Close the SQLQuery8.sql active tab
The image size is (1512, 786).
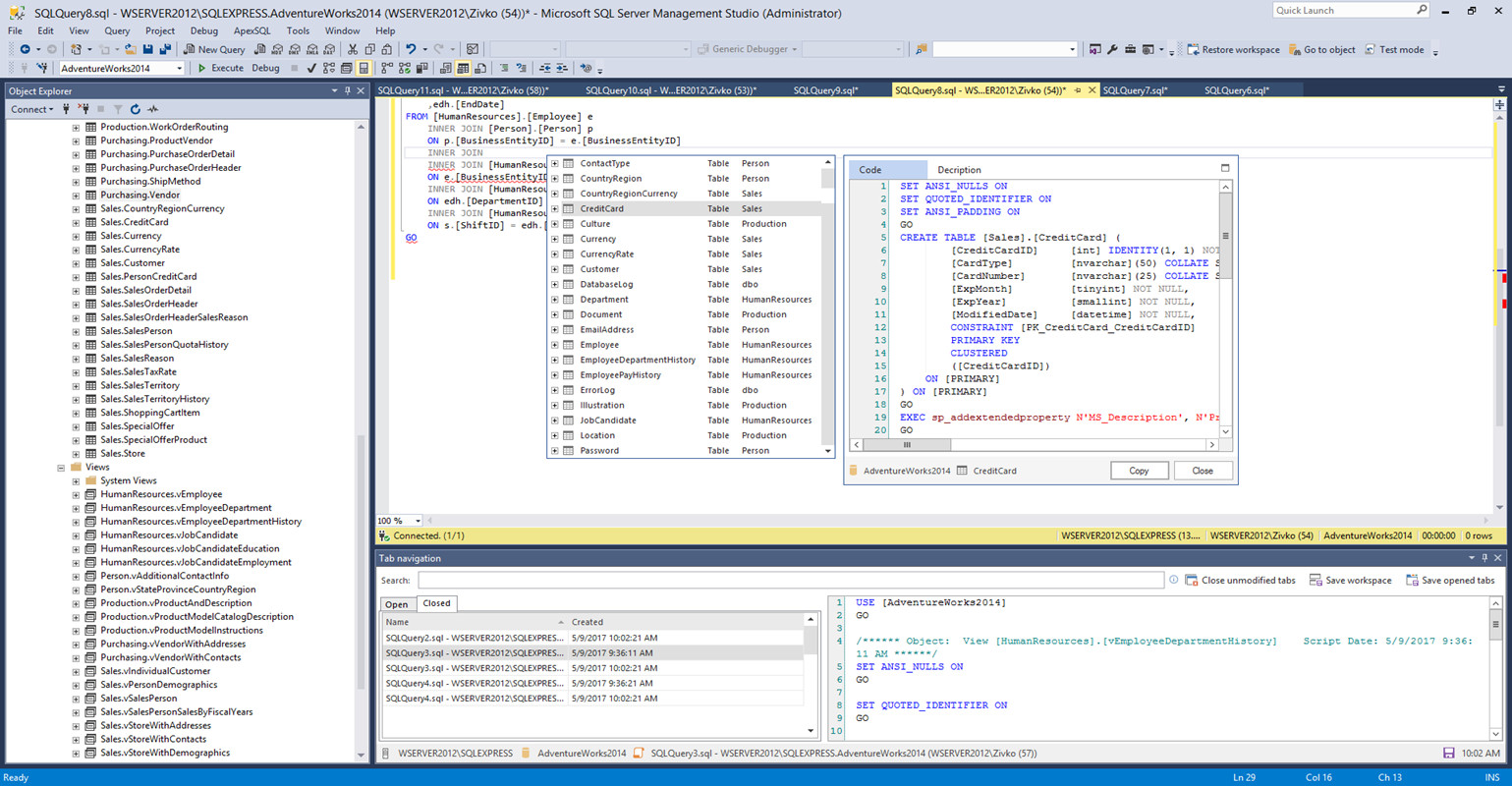[1092, 90]
